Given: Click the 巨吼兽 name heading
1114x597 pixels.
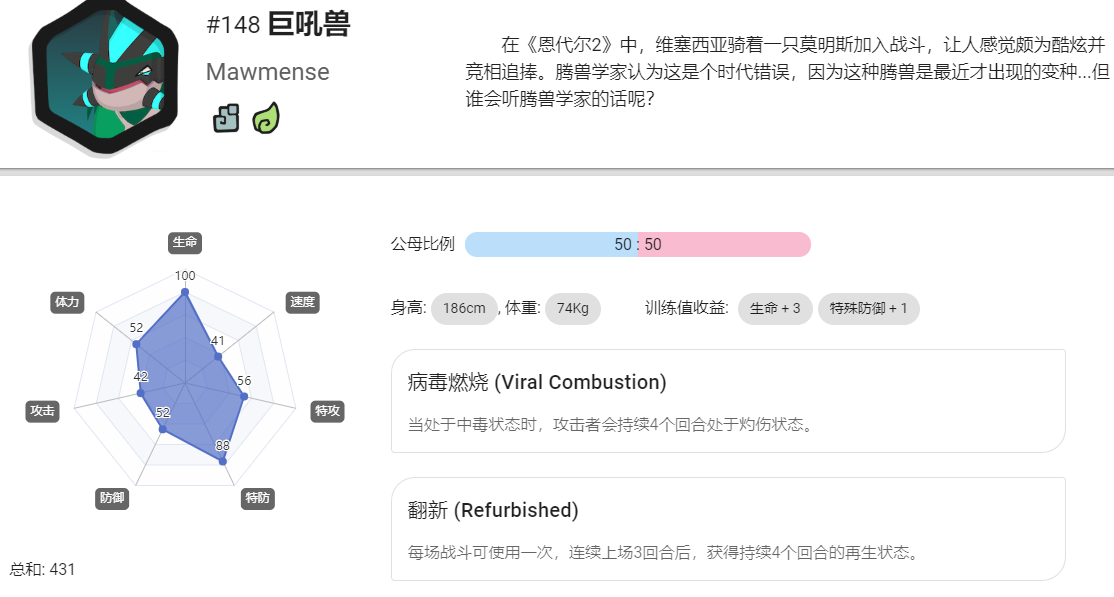Looking at the screenshot, I should (309, 25).
